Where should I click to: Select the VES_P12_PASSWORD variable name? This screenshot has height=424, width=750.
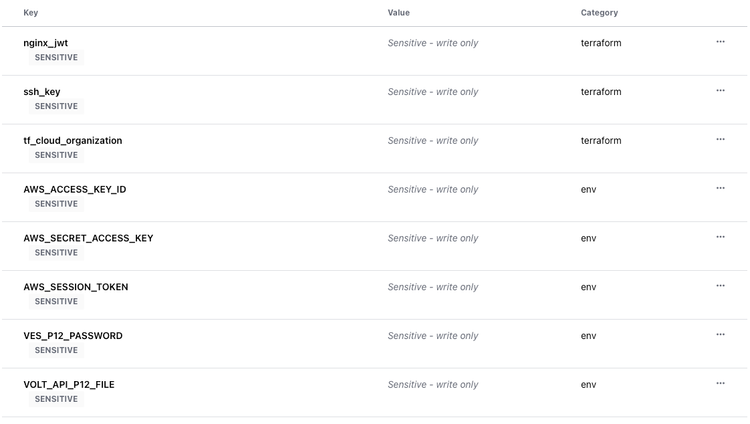point(73,336)
